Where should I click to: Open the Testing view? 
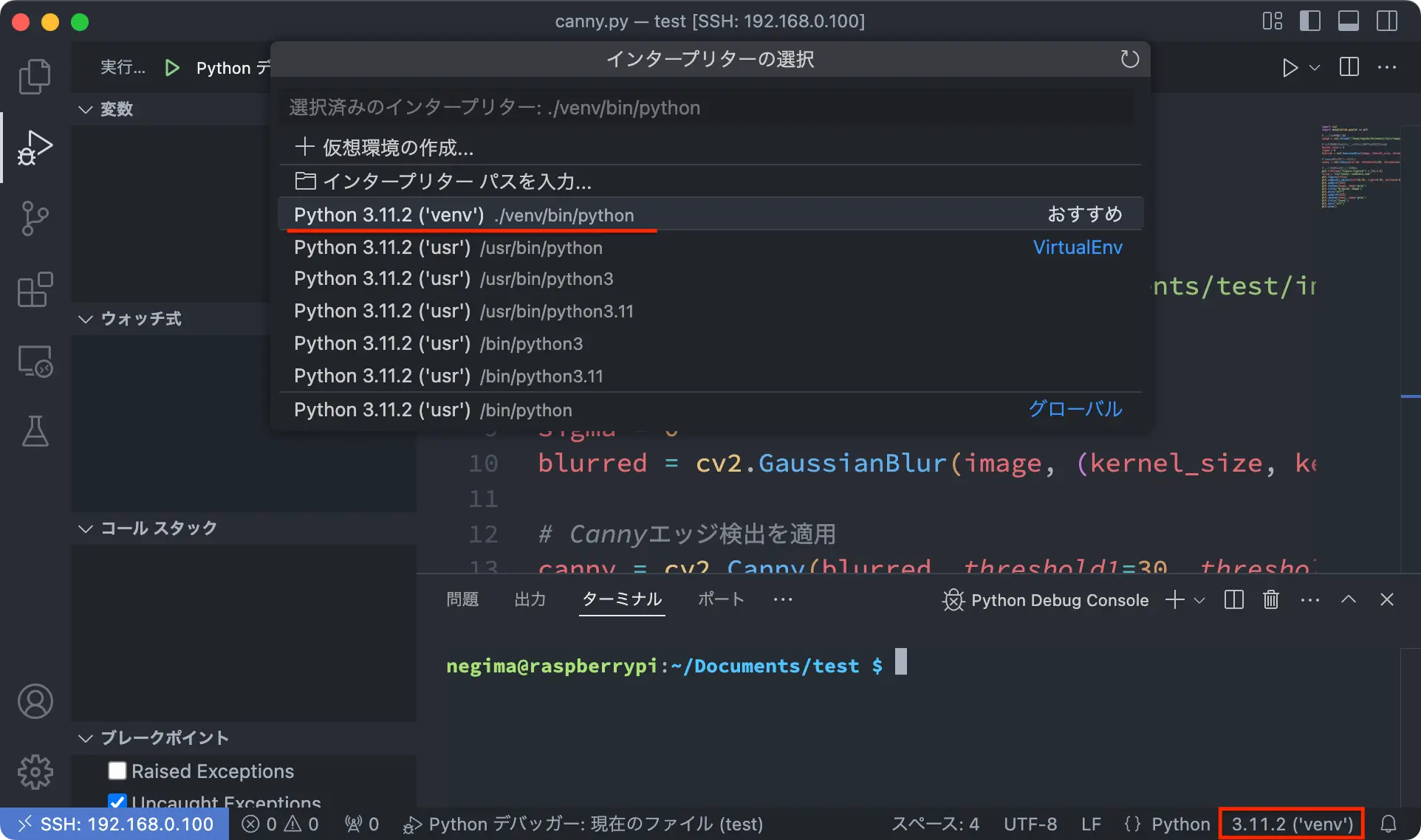(x=35, y=432)
